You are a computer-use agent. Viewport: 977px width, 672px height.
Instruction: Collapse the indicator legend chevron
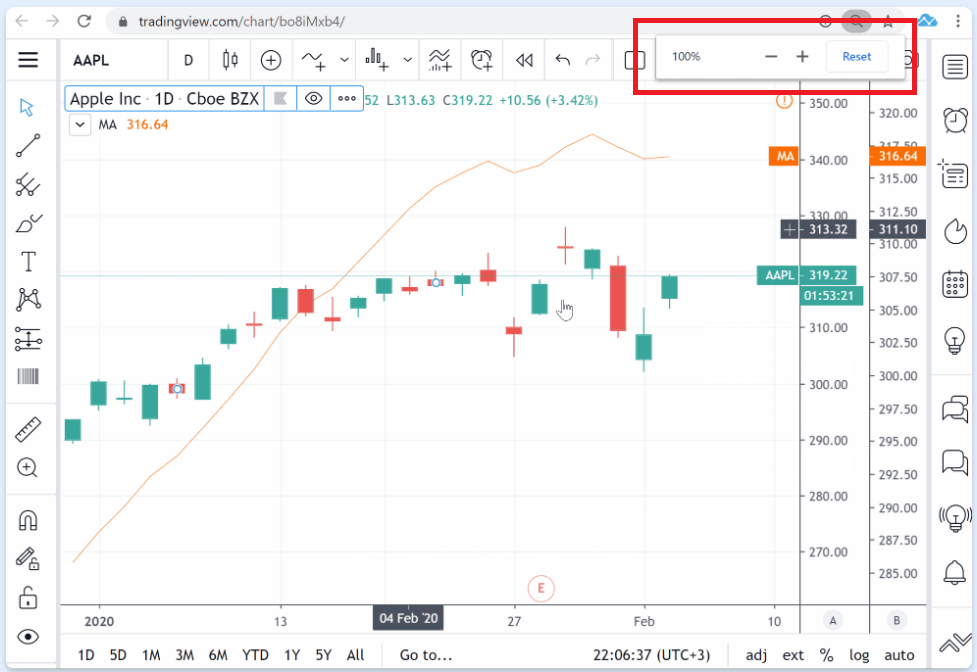(80, 125)
